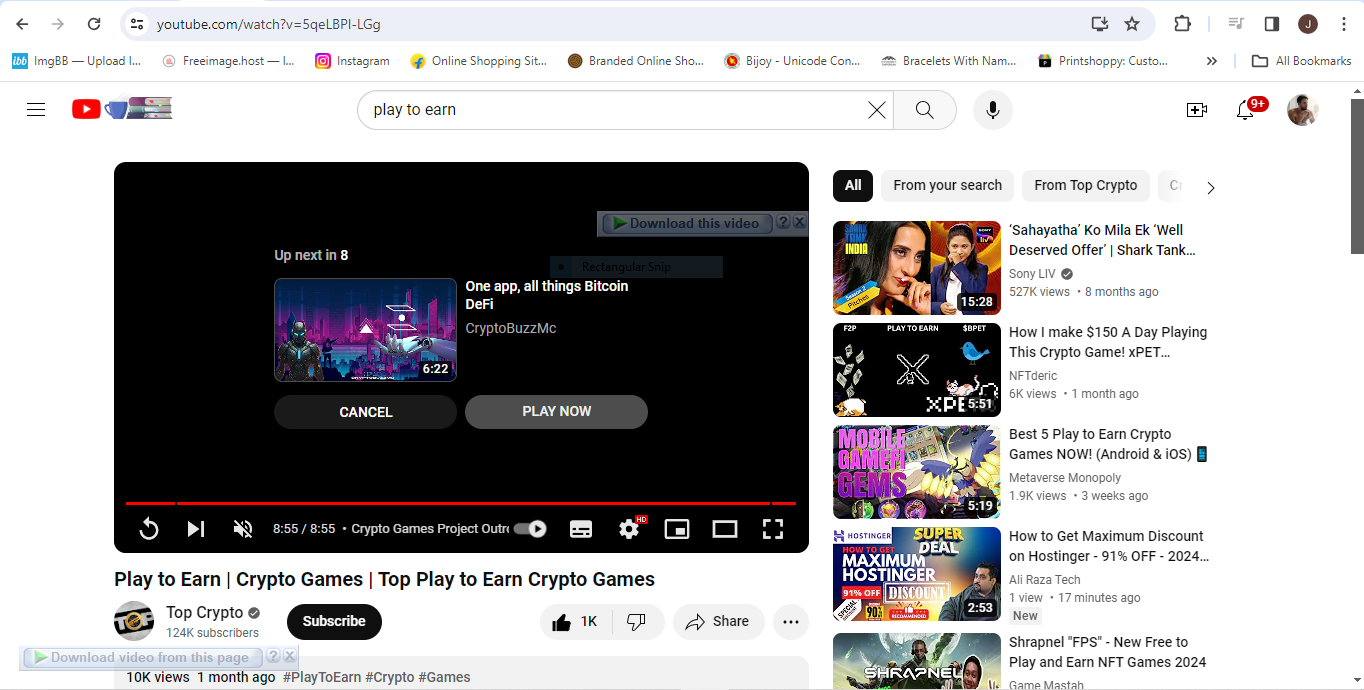Click the magnifier search button
1364x690 pixels.
click(924, 110)
